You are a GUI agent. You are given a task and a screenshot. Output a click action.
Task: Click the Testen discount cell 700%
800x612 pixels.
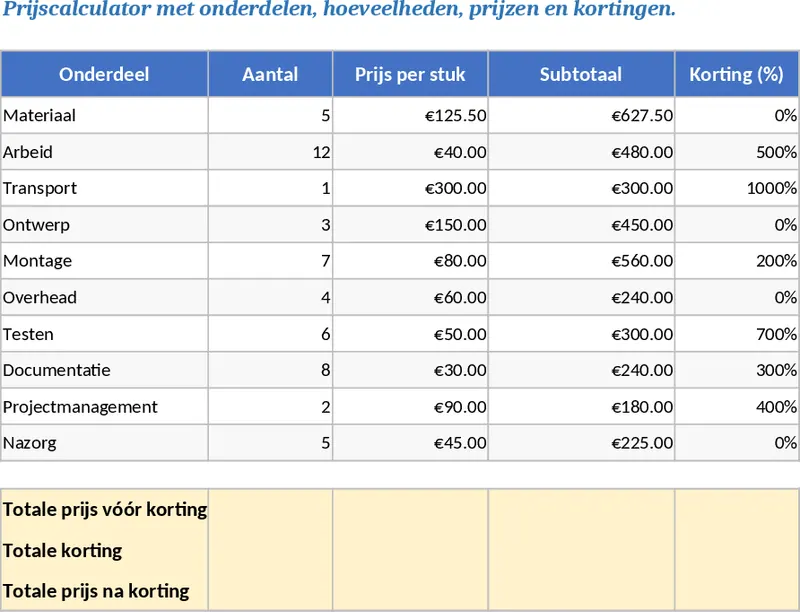pyautogui.click(x=736, y=334)
